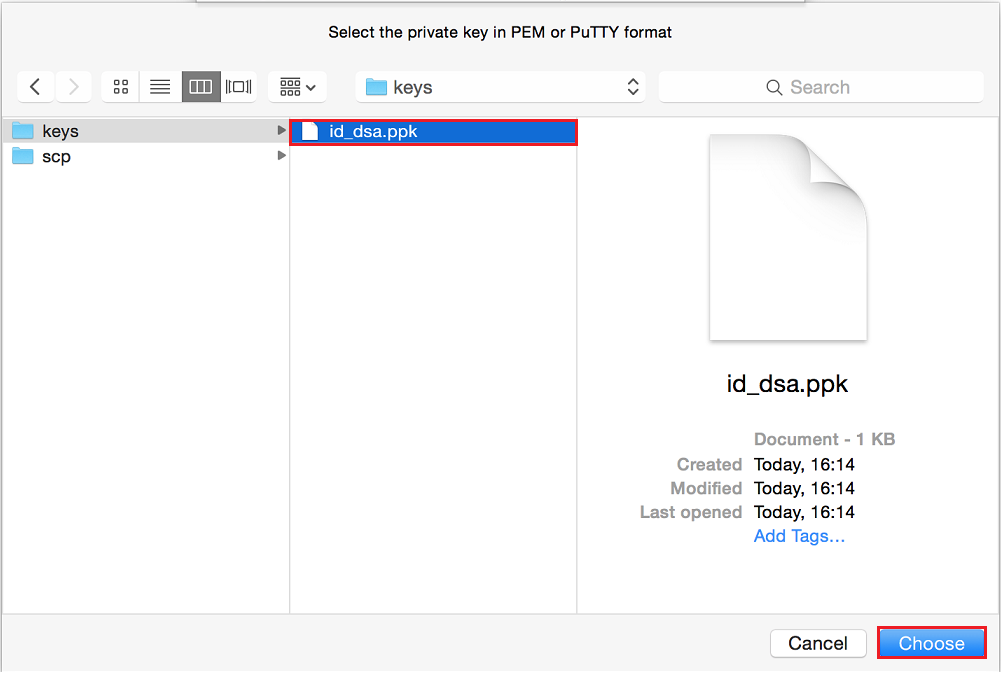This screenshot has height=679, width=1003.
Task: Expand the scp folder disclosure arrow
Action: point(282,156)
